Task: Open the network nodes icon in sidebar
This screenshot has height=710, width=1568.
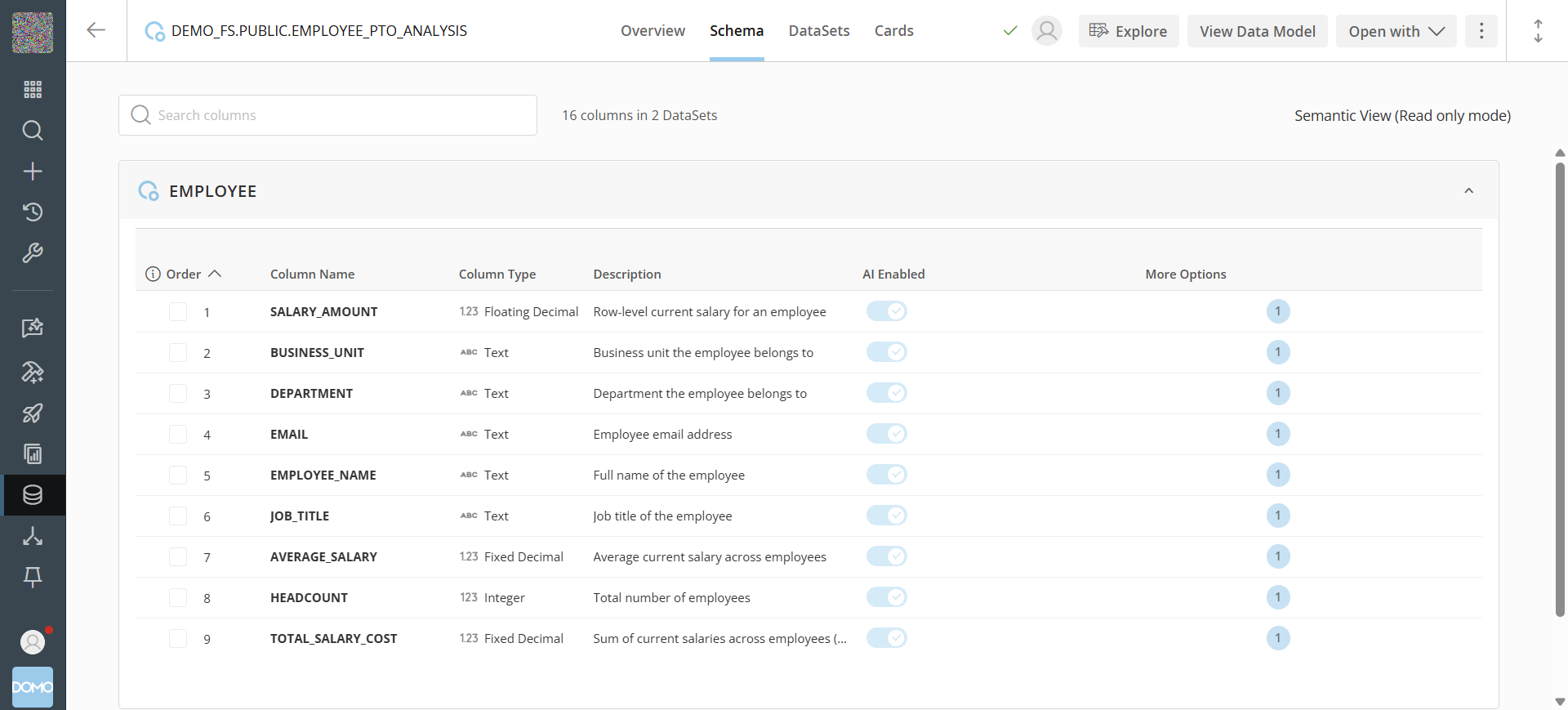Action: pyautogui.click(x=33, y=535)
